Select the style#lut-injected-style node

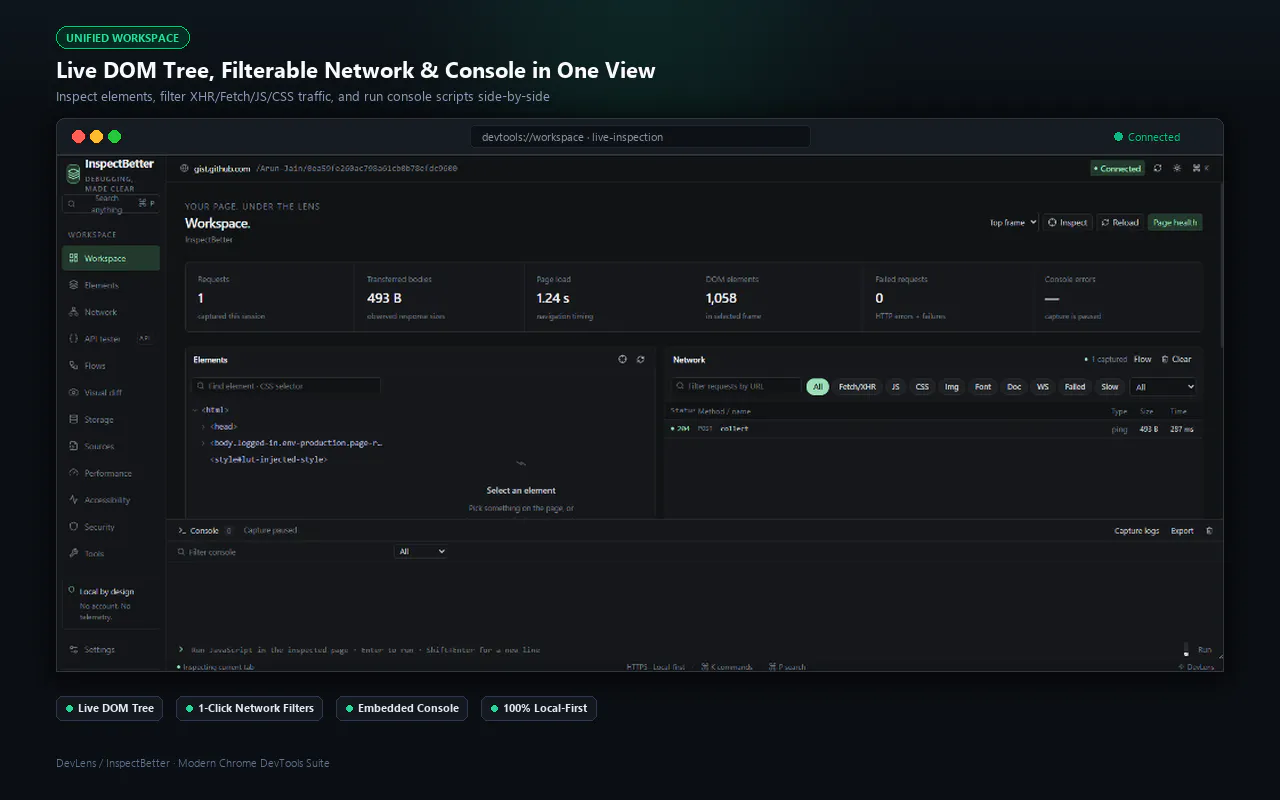pyautogui.click(x=269, y=460)
